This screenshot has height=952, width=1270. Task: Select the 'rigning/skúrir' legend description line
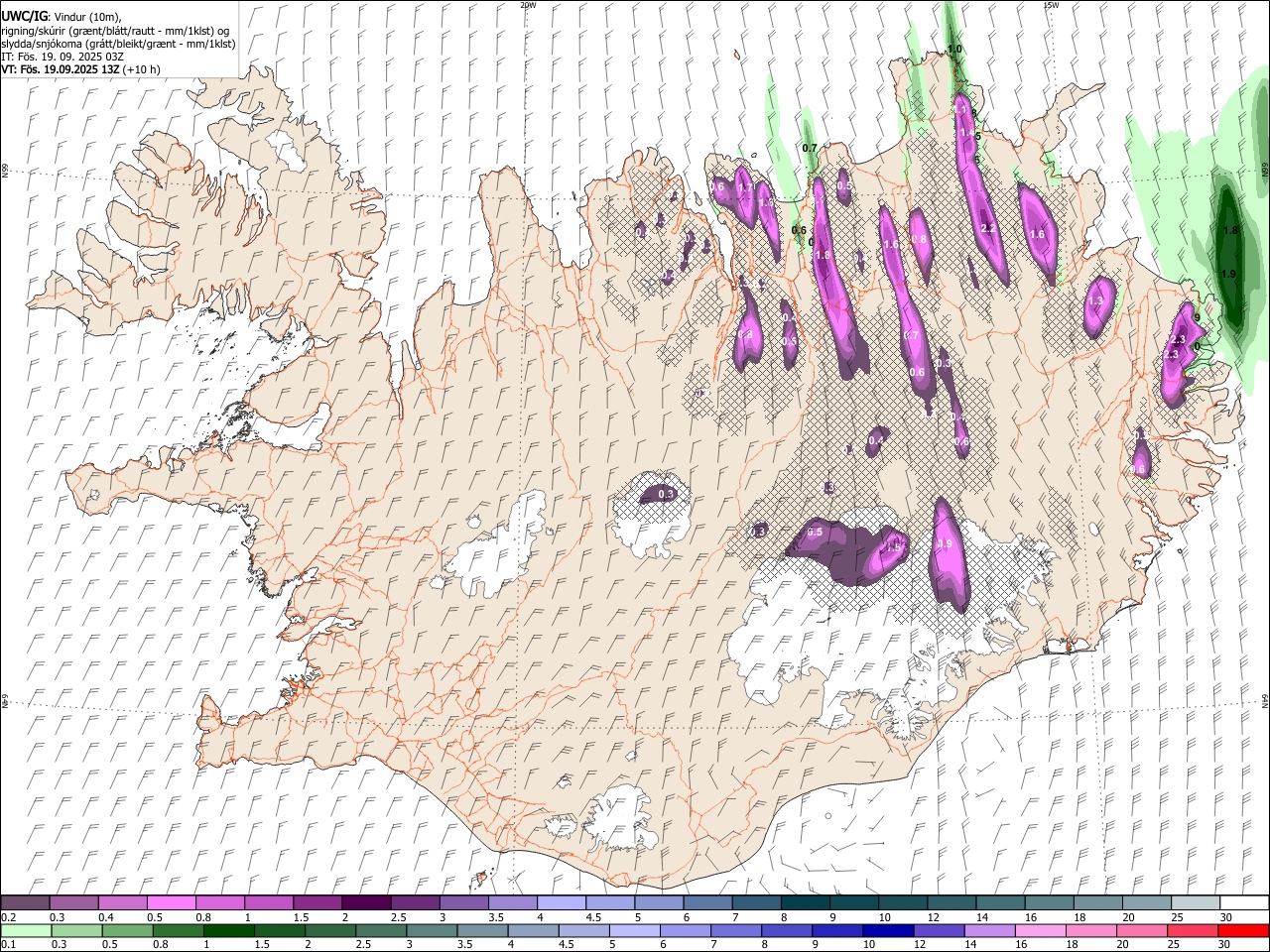(114, 31)
